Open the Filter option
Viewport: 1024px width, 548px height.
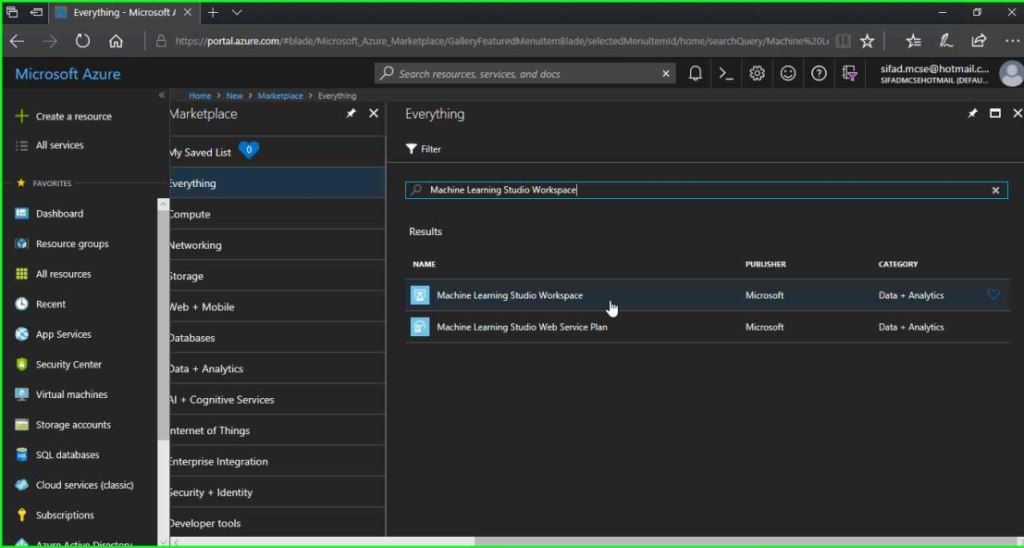tap(423, 149)
